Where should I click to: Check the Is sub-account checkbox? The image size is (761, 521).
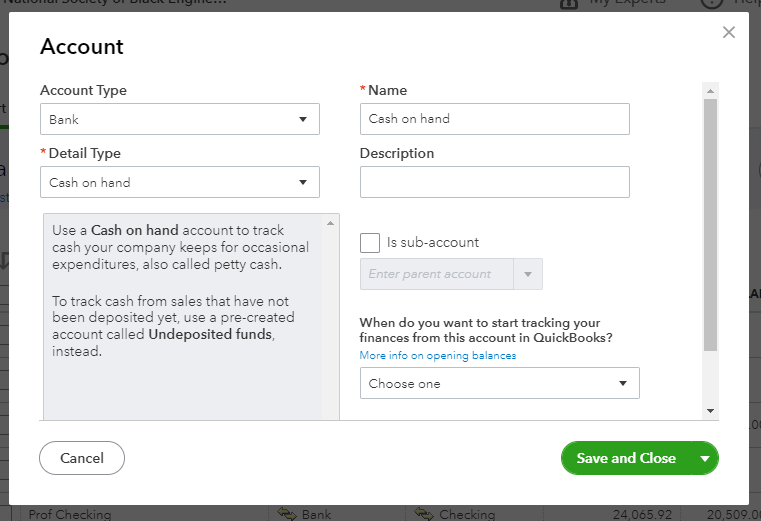[370, 243]
